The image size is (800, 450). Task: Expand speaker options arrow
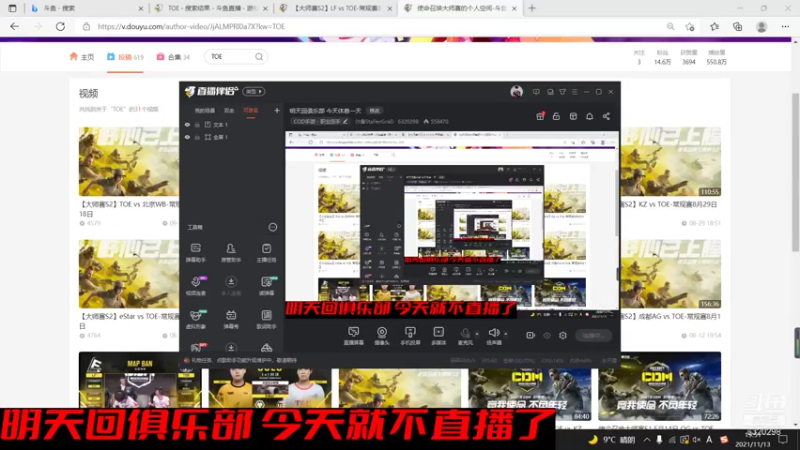[x=506, y=334]
